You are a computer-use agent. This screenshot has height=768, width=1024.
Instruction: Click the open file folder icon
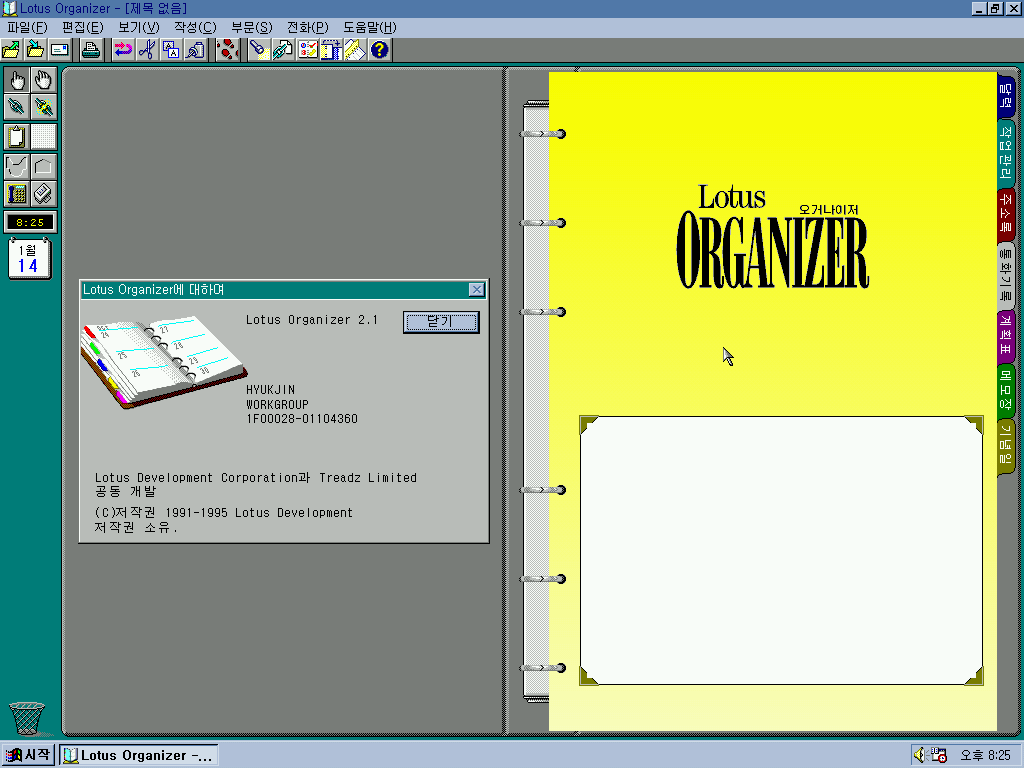[11, 50]
